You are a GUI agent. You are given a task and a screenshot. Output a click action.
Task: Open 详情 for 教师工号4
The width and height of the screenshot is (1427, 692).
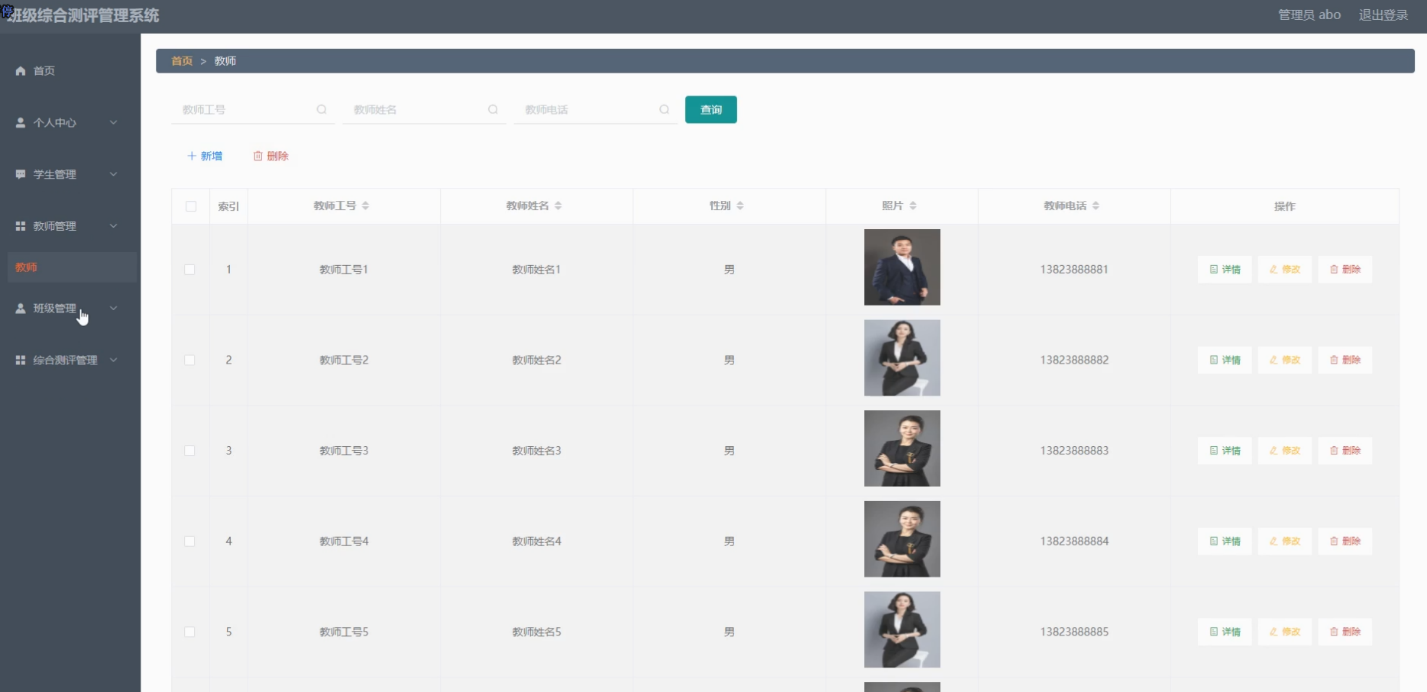click(x=1225, y=542)
